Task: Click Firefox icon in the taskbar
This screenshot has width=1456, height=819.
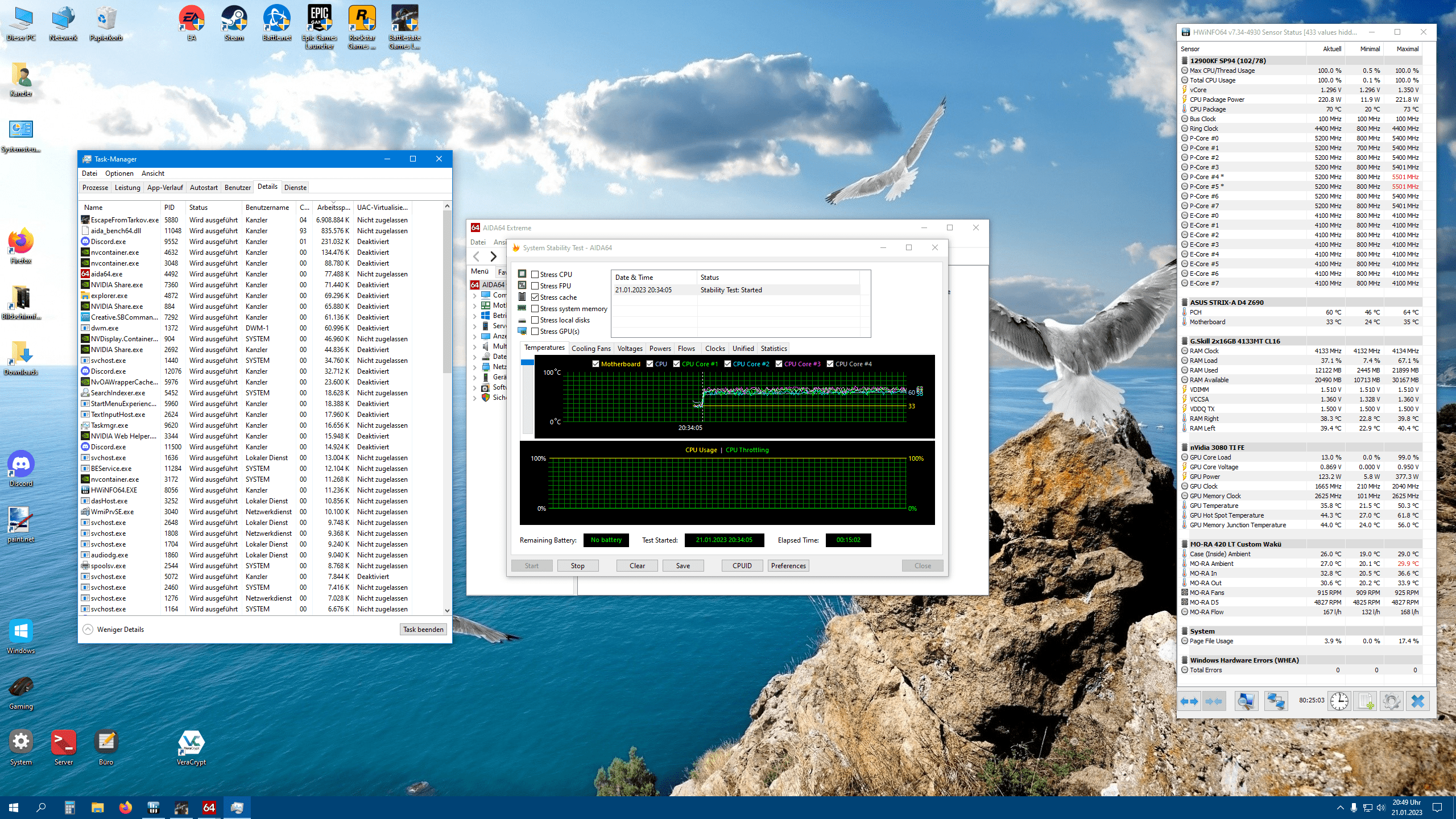Action: (125, 808)
